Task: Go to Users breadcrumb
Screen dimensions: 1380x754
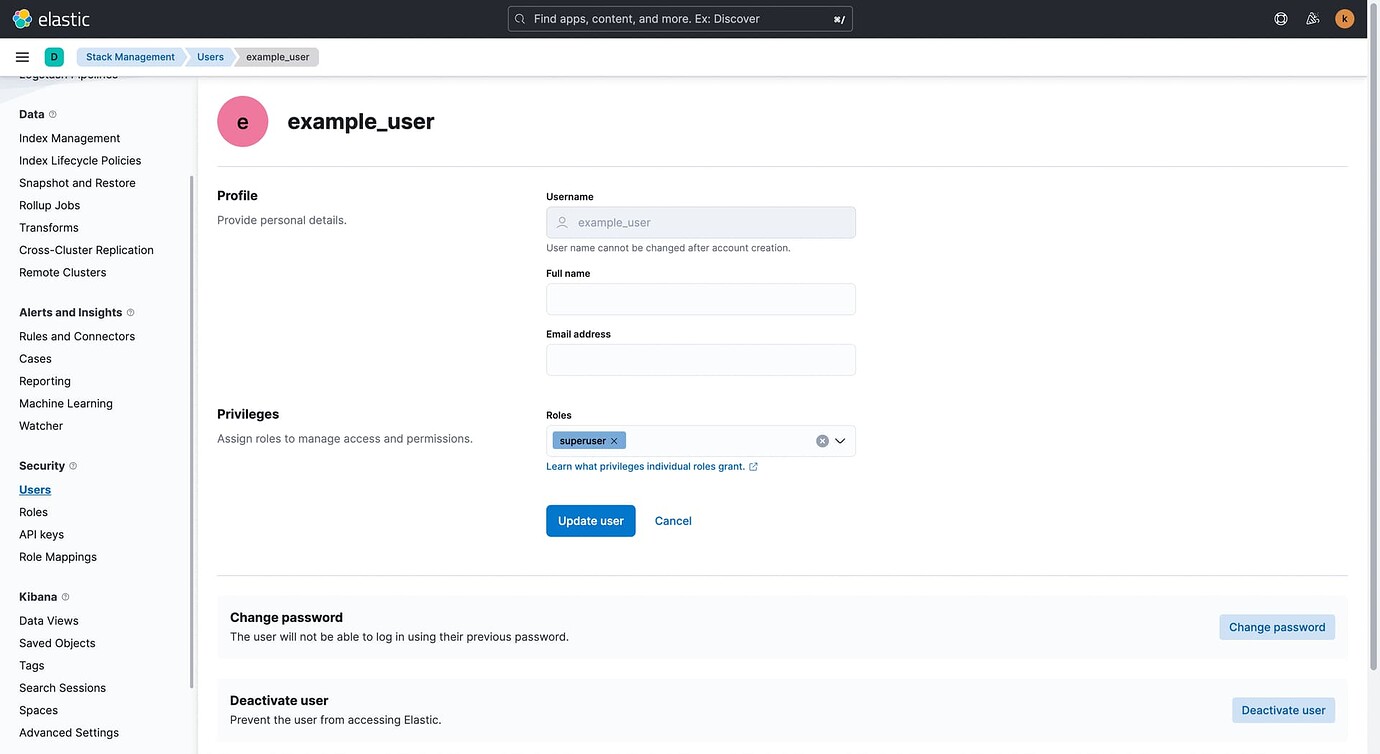Action: [x=210, y=57]
